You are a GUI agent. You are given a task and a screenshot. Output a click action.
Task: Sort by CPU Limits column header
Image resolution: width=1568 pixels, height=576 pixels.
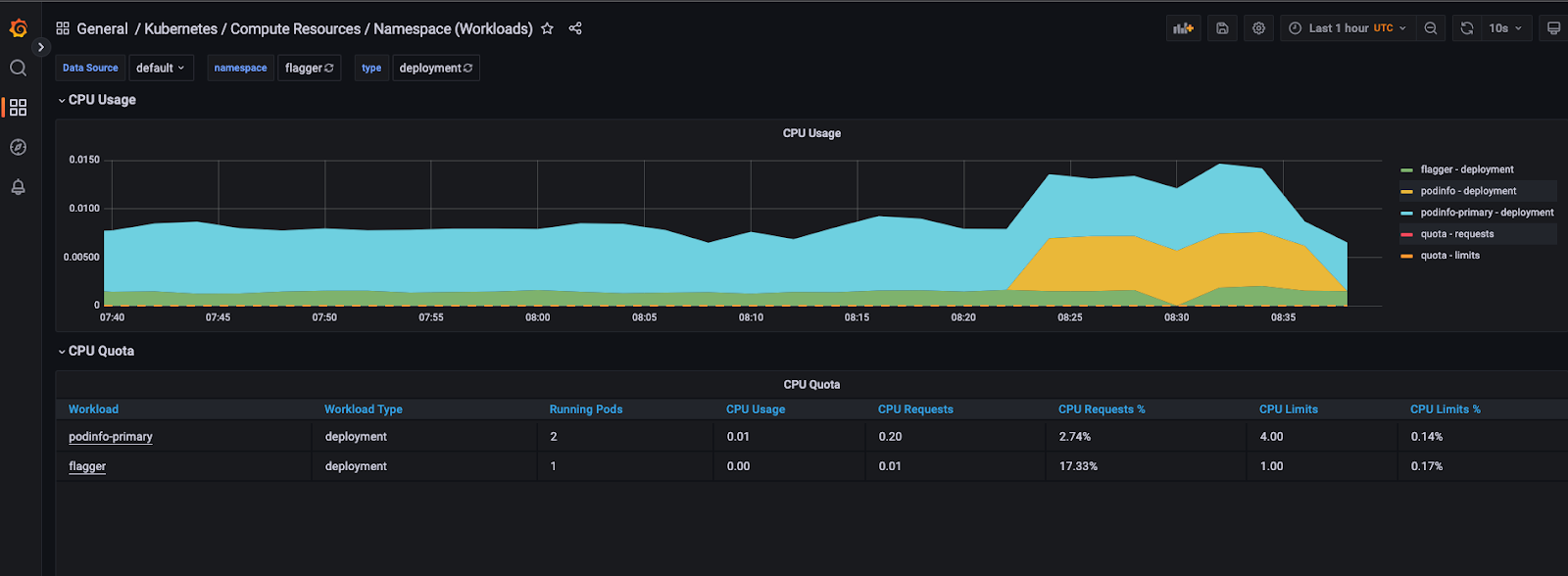click(1289, 409)
